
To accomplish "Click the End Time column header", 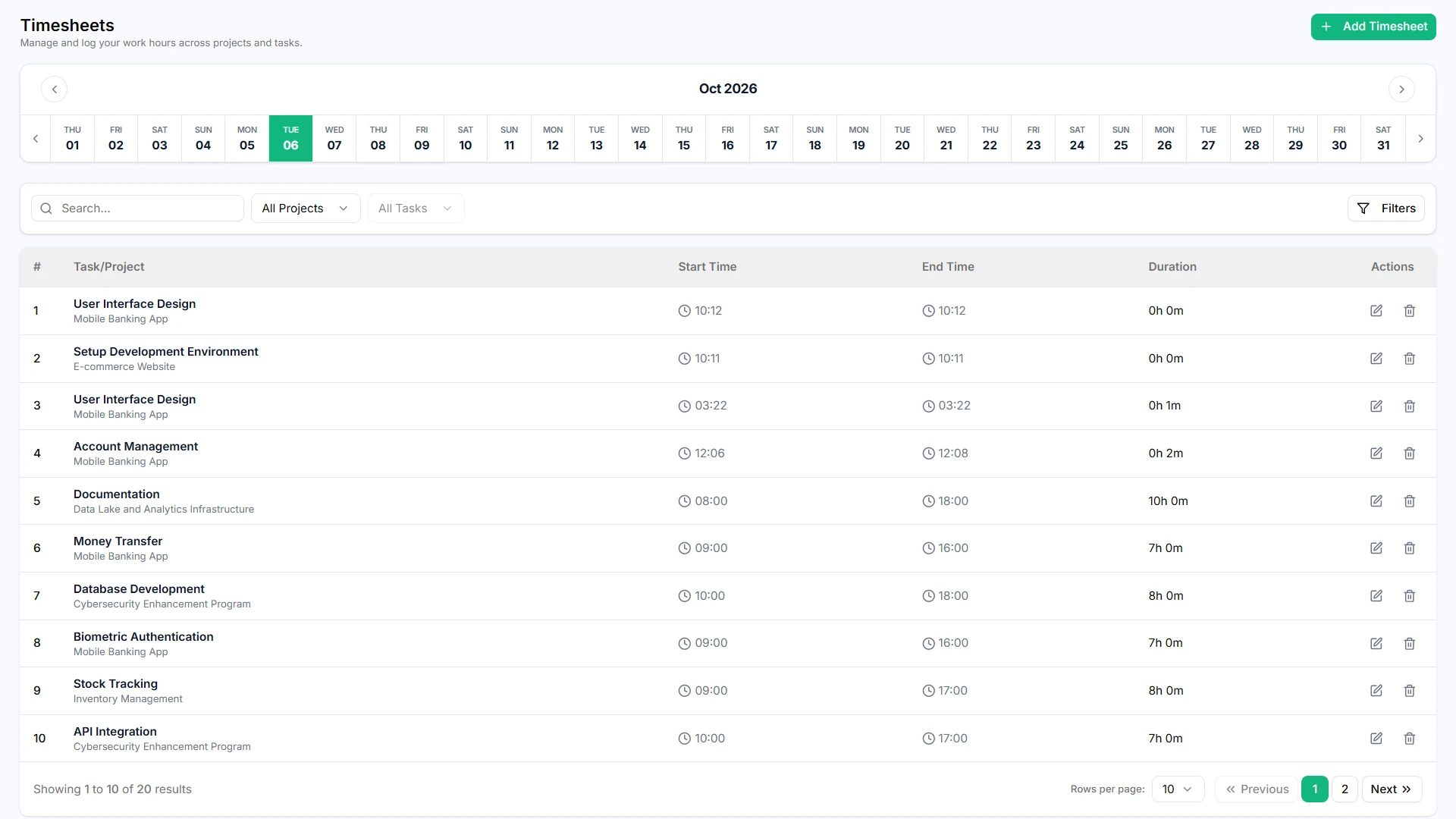I will click(x=948, y=267).
